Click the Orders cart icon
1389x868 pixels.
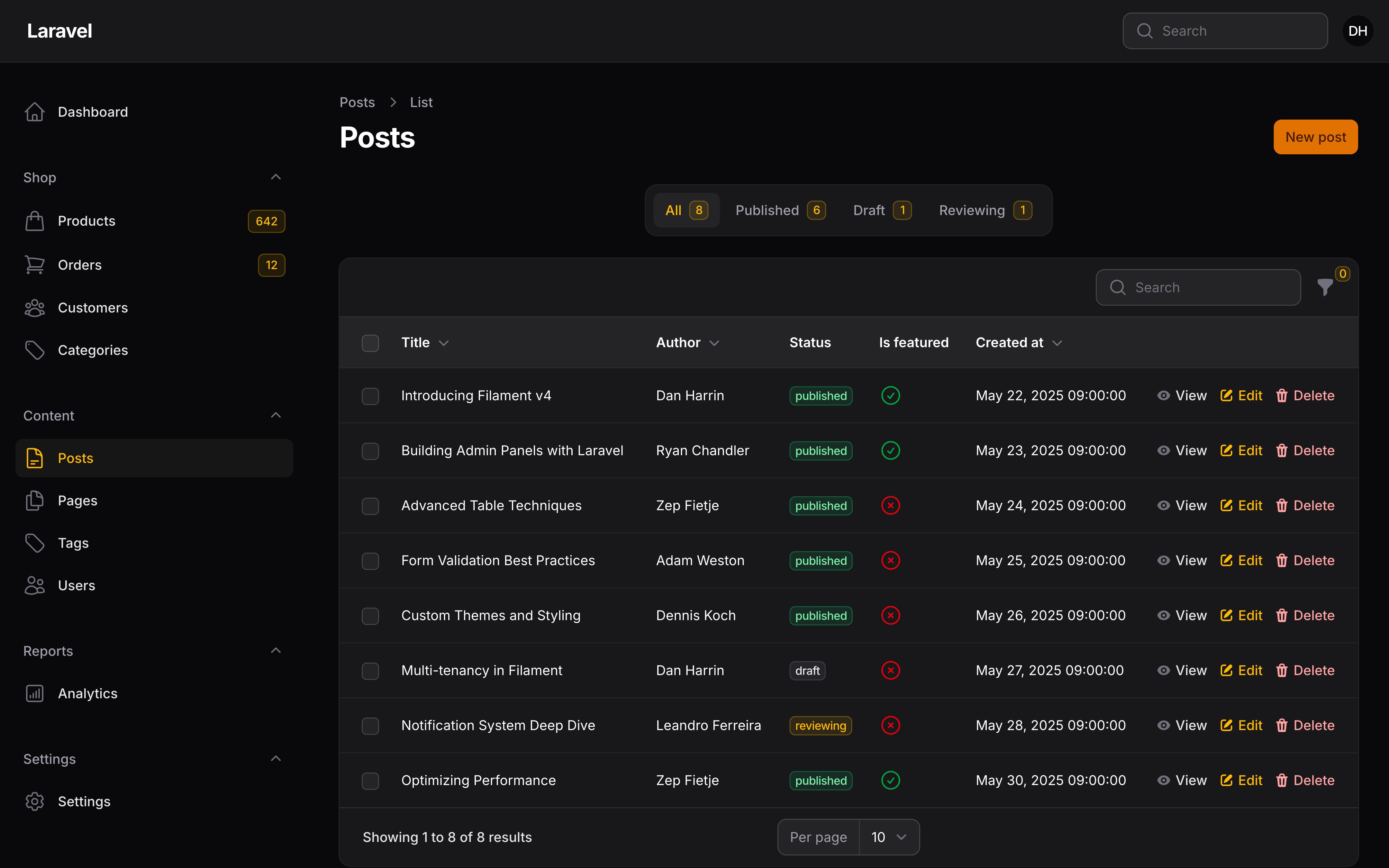point(34,265)
